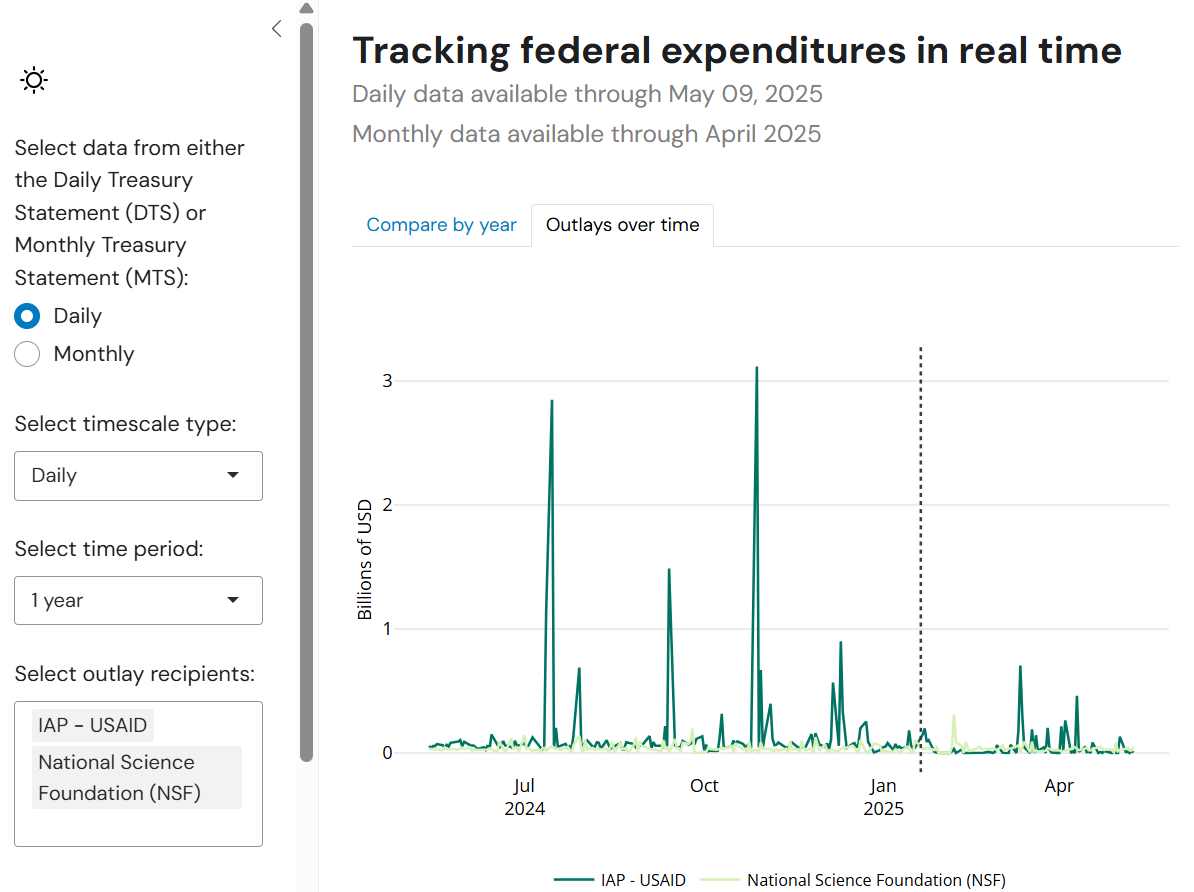
Task: Click the IAP - USAID recipient chip
Action: (x=92, y=725)
